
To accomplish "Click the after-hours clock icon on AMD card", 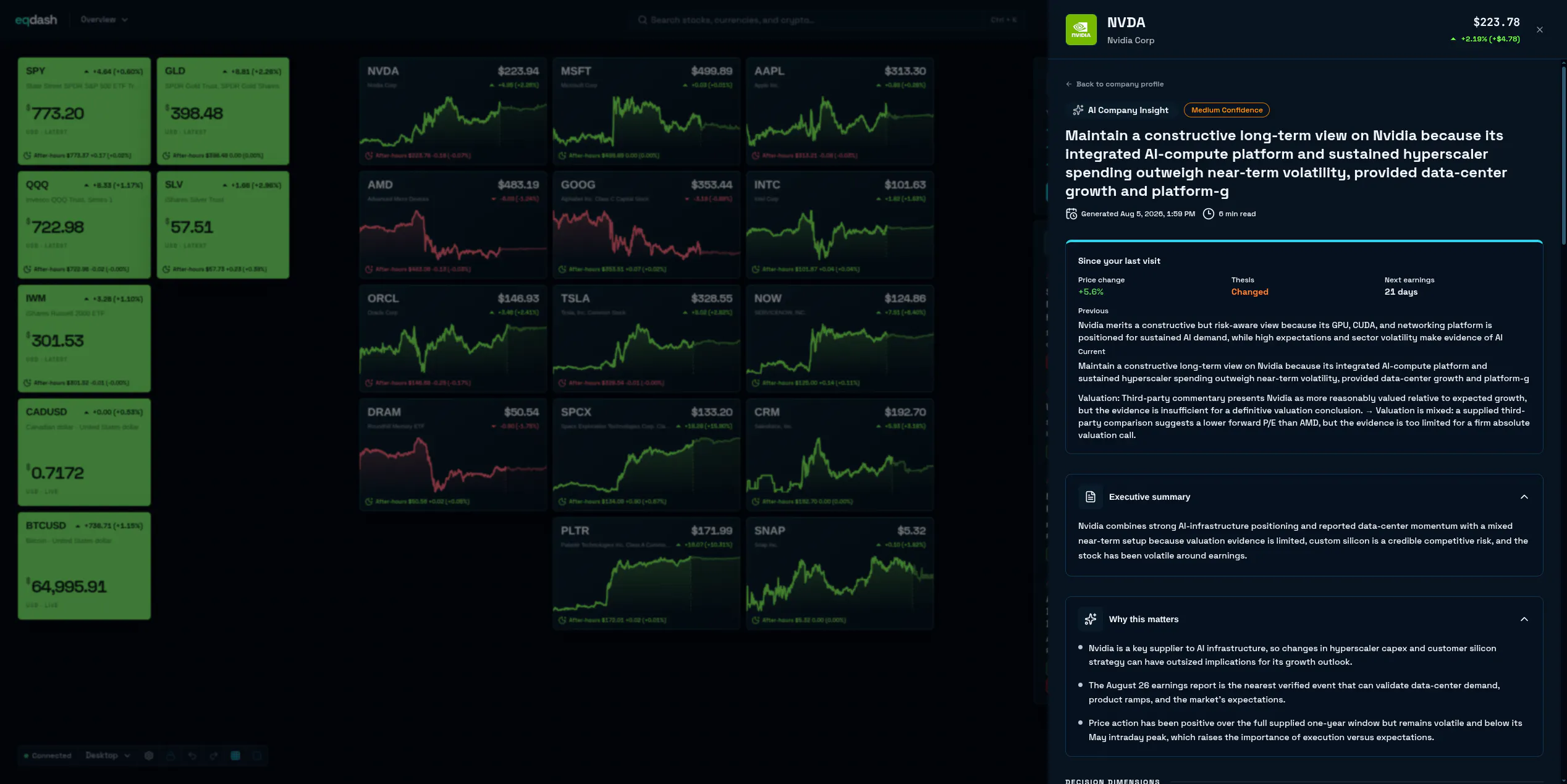I will (369, 269).
